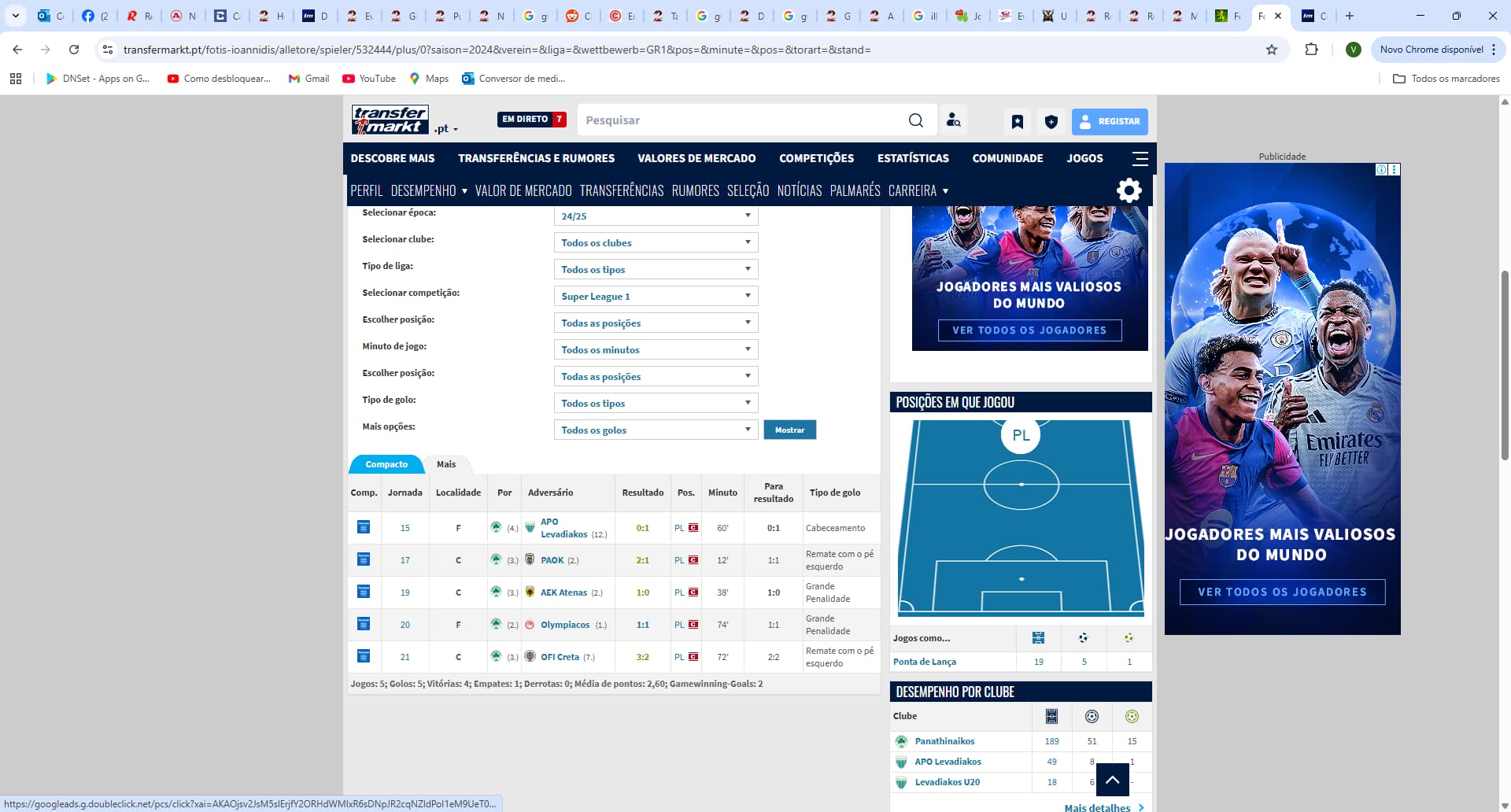The image size is (1511, 812).
Task: Click the scroll-to-top arrow button
Action: coord(1112,780)
